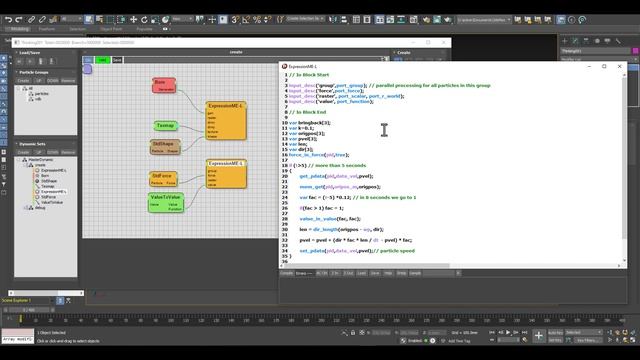Viewport: 640px width, 360px height.
Task: Select debug item in Dynamic Sets tree
Action: (x=40, y=208)
